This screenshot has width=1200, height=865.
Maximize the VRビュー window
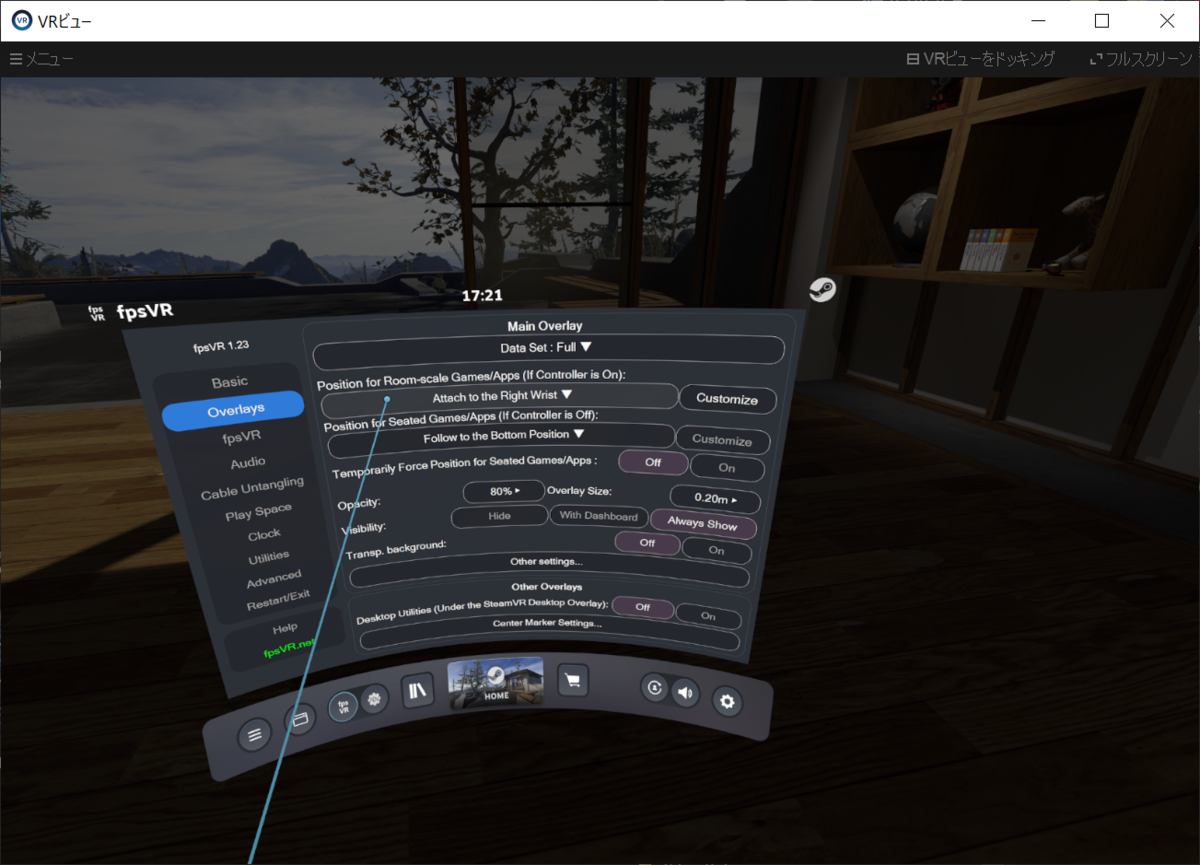[1102, 20]
